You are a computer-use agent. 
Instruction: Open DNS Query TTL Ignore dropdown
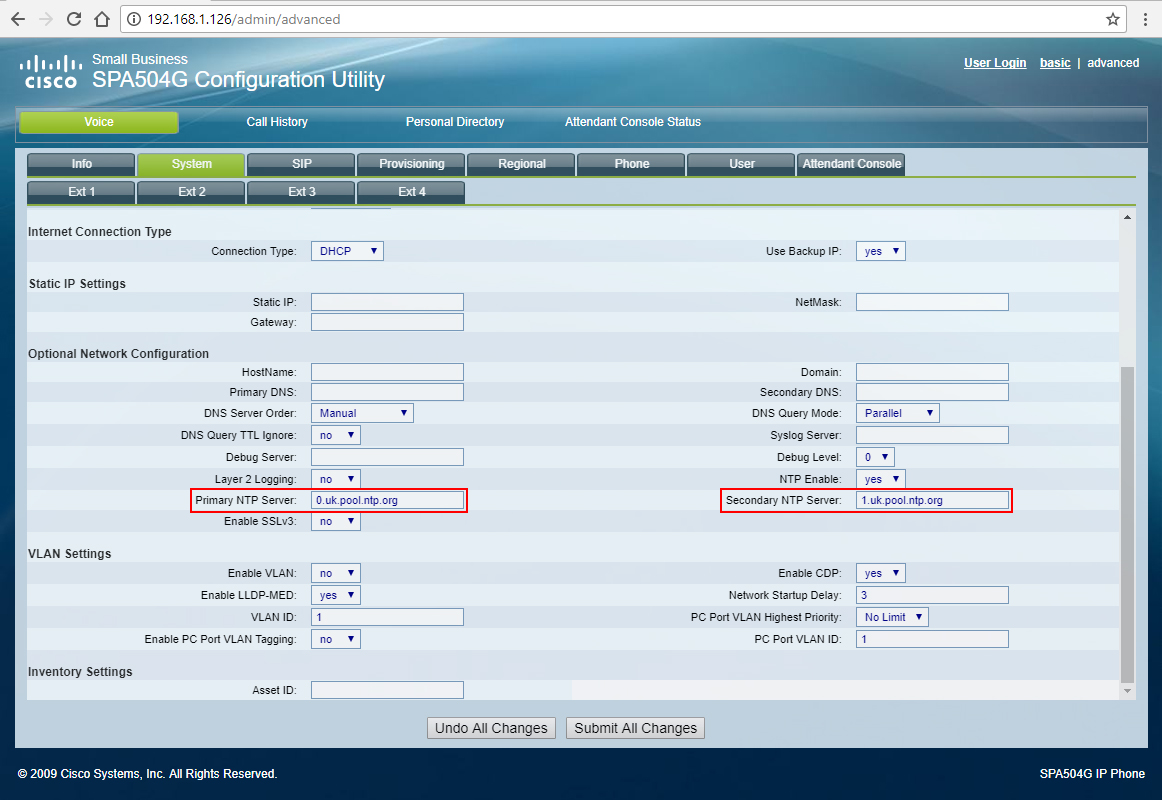336,436
